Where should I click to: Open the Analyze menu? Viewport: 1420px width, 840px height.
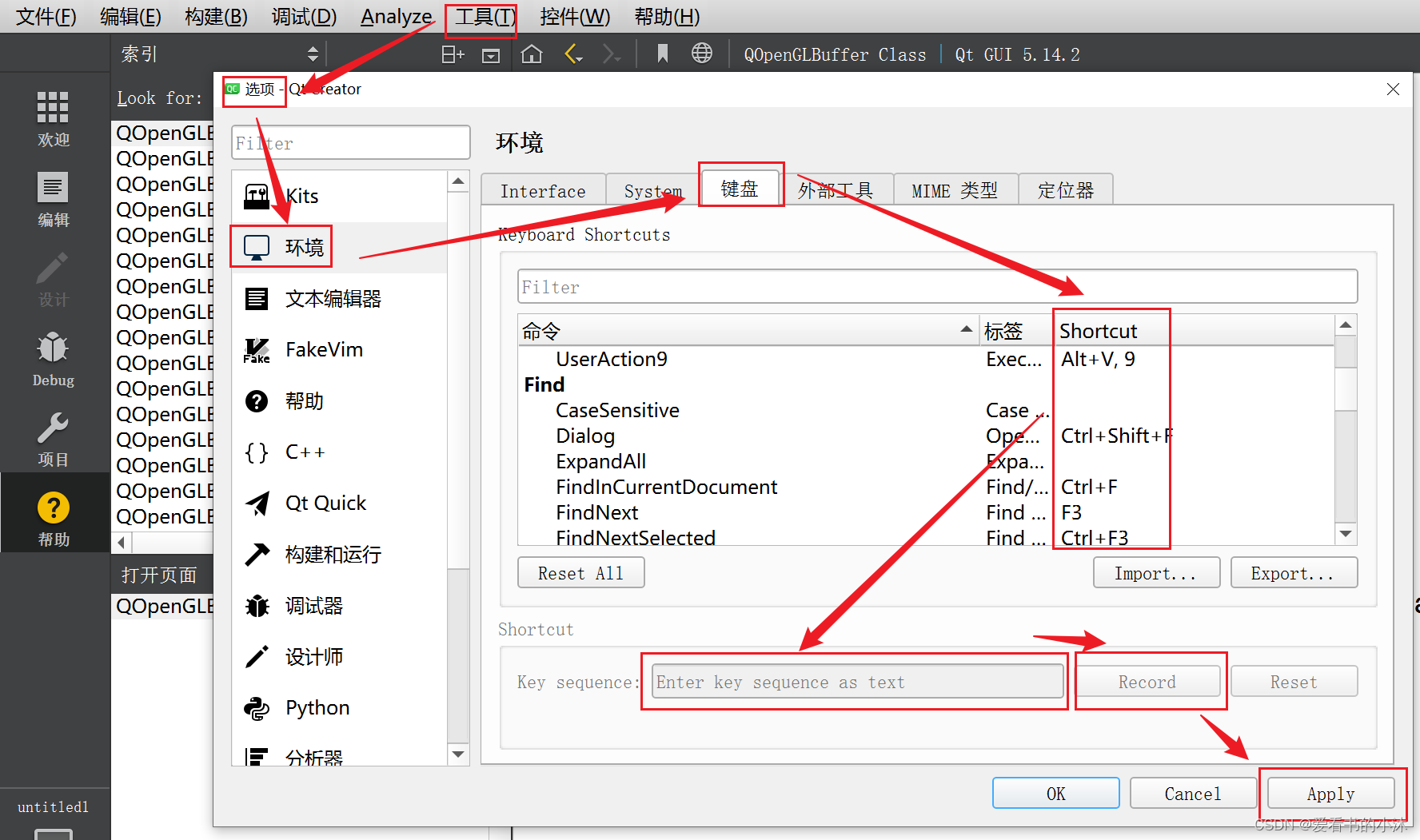(396, 16)
